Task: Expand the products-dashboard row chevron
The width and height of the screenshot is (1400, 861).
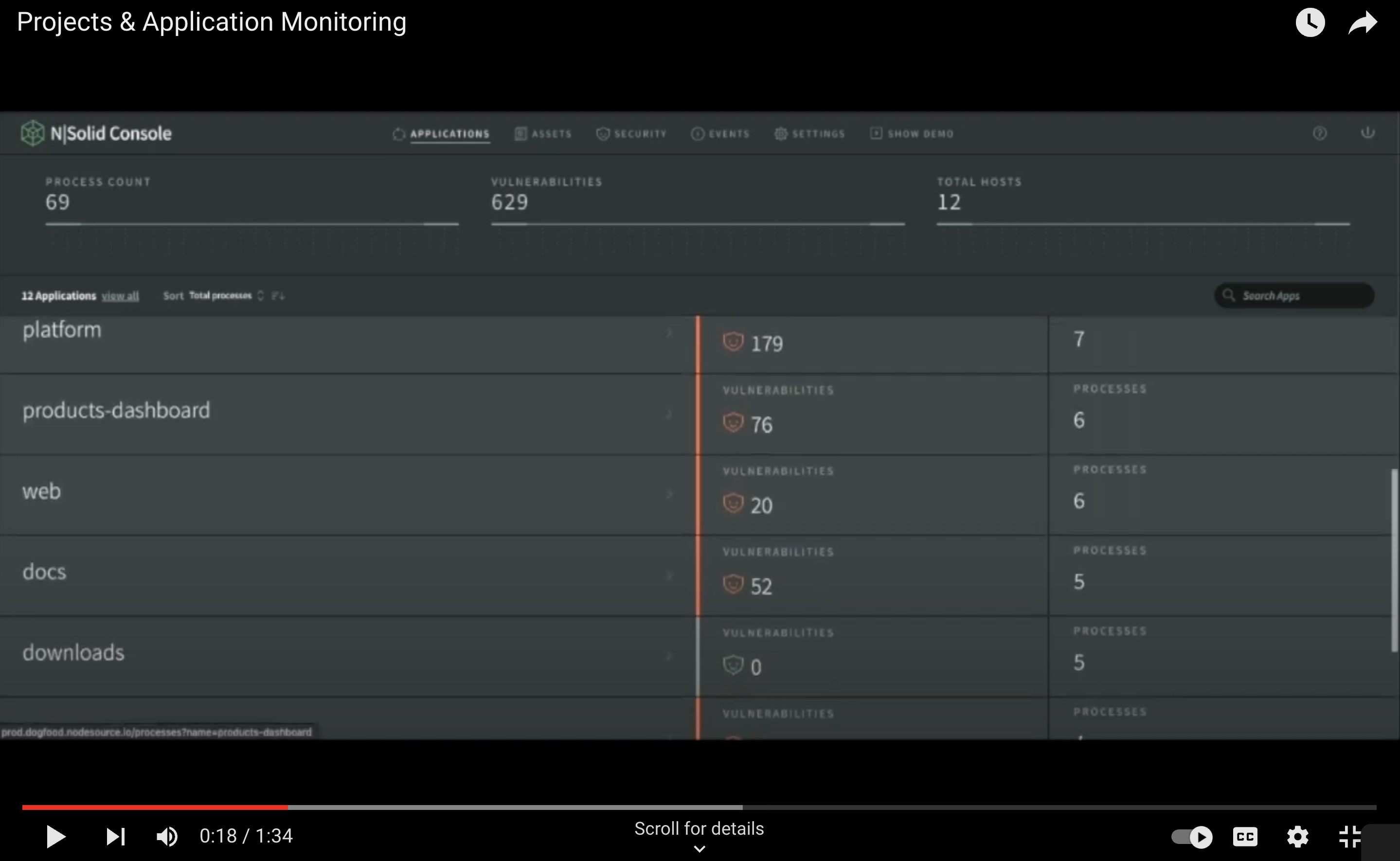Action: pyautogui.click(x=669, y=414)
